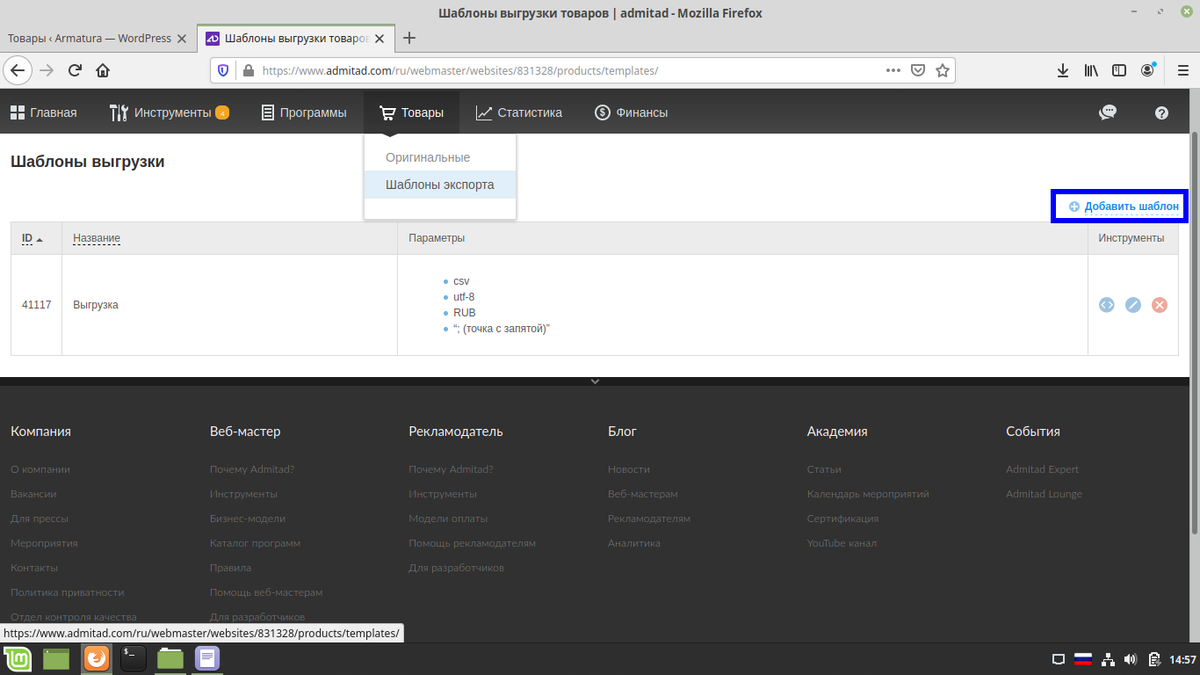This screenshot has width=1200, height=675.
Task: Click Добавить шаблон button
Action: pos(1124,206)
